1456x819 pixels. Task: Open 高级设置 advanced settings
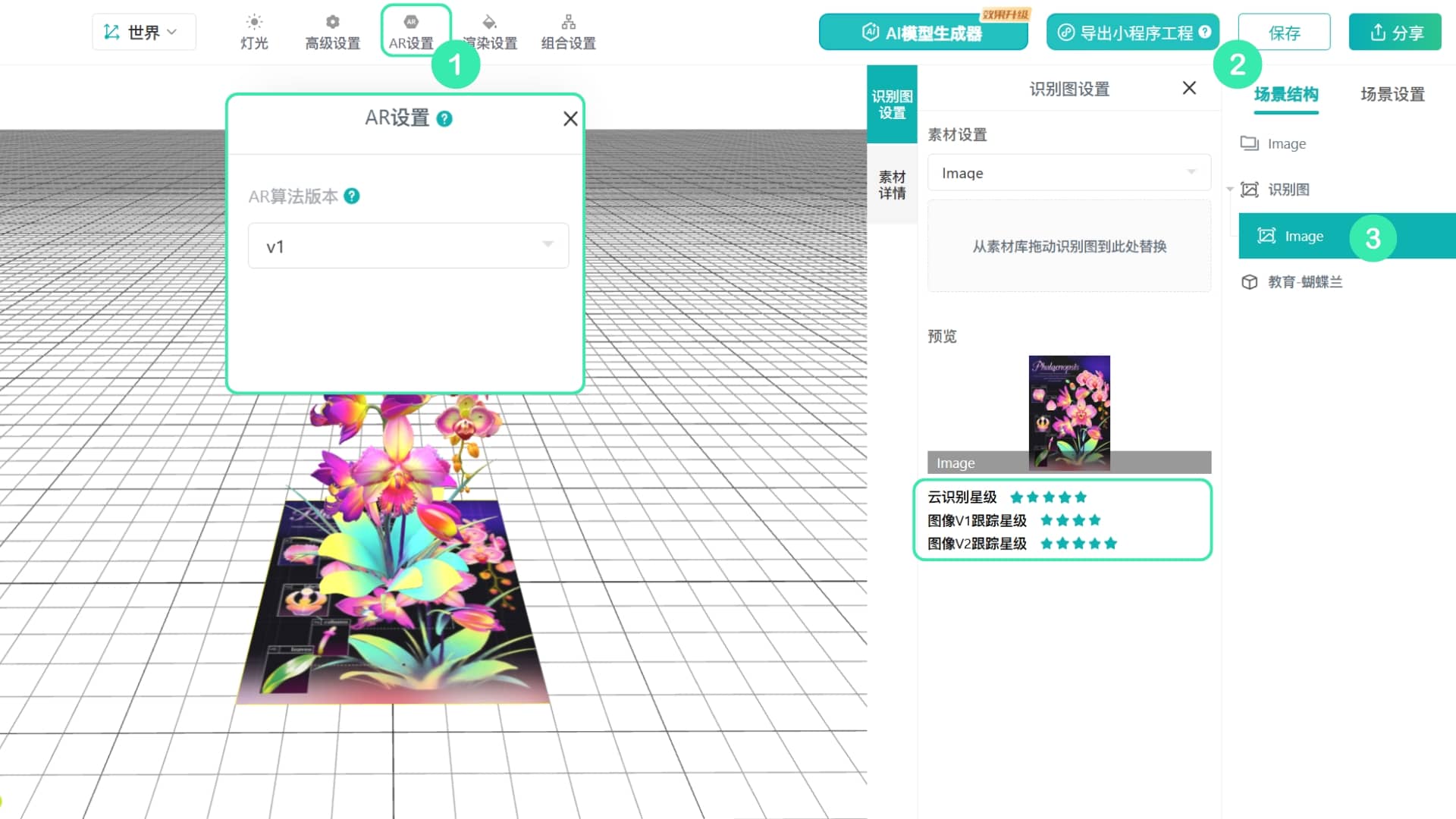click(x=332, y=32)
